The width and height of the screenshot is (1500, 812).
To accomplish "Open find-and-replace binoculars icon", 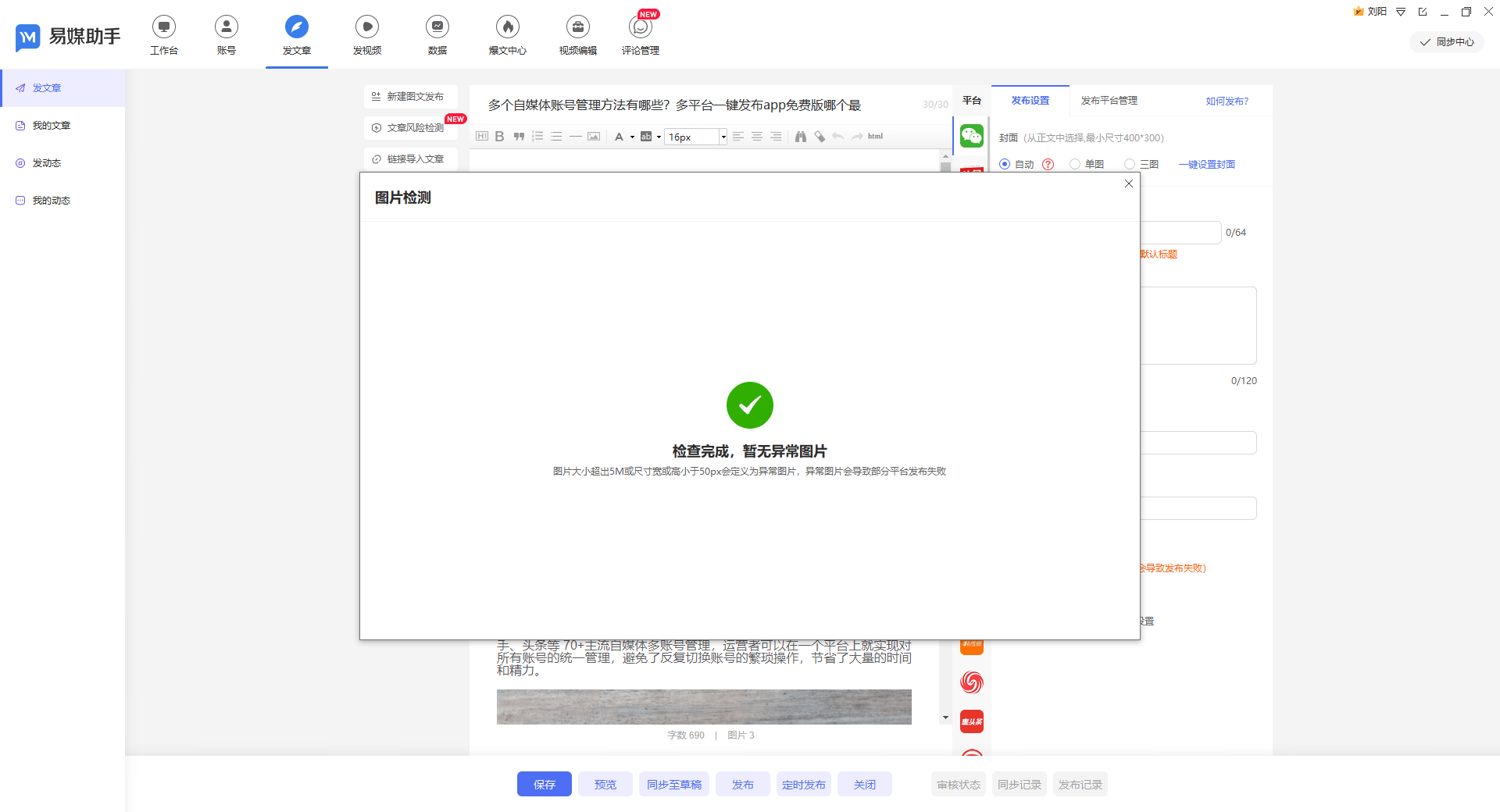I will click(800, 137).
